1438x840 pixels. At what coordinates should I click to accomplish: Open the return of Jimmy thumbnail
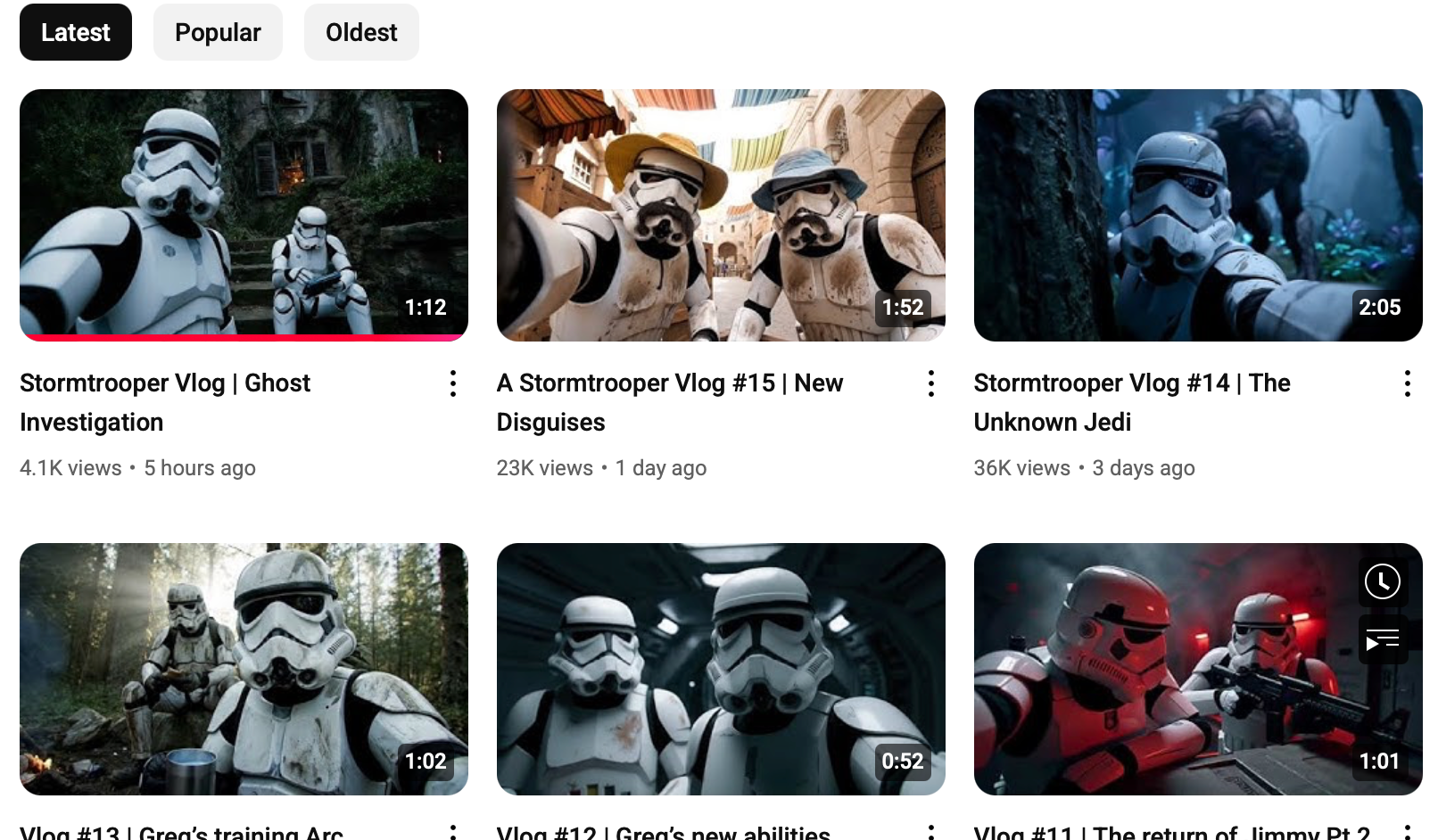1198,669
